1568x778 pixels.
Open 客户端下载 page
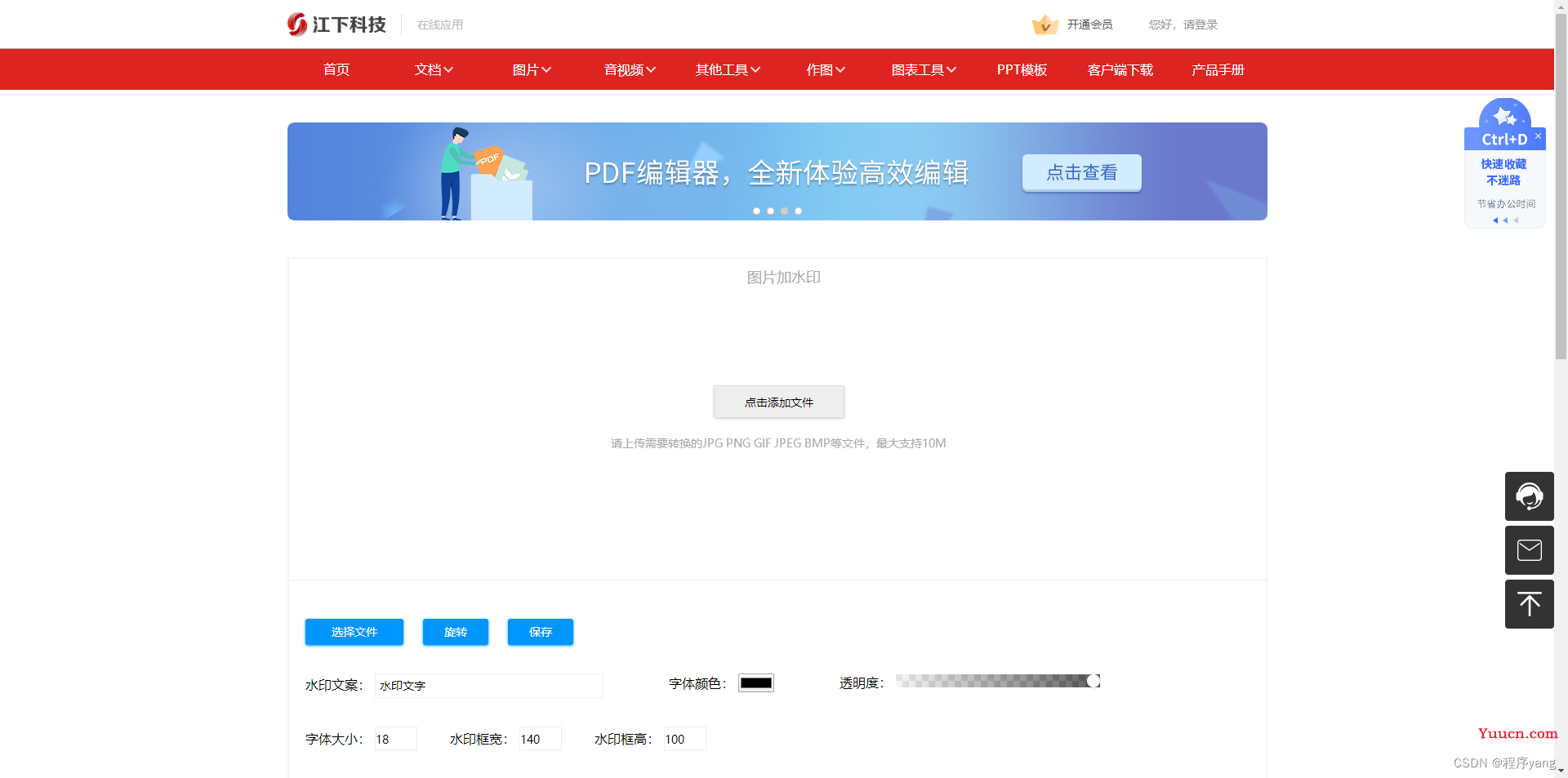point(1120,70)
